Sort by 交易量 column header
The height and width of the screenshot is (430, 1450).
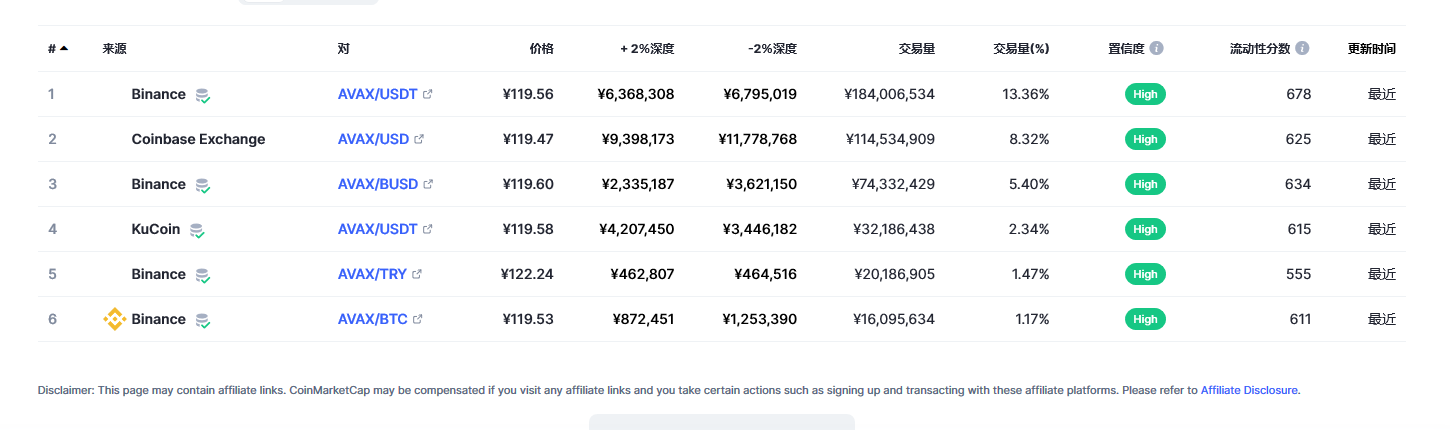[x=917, y=48]
